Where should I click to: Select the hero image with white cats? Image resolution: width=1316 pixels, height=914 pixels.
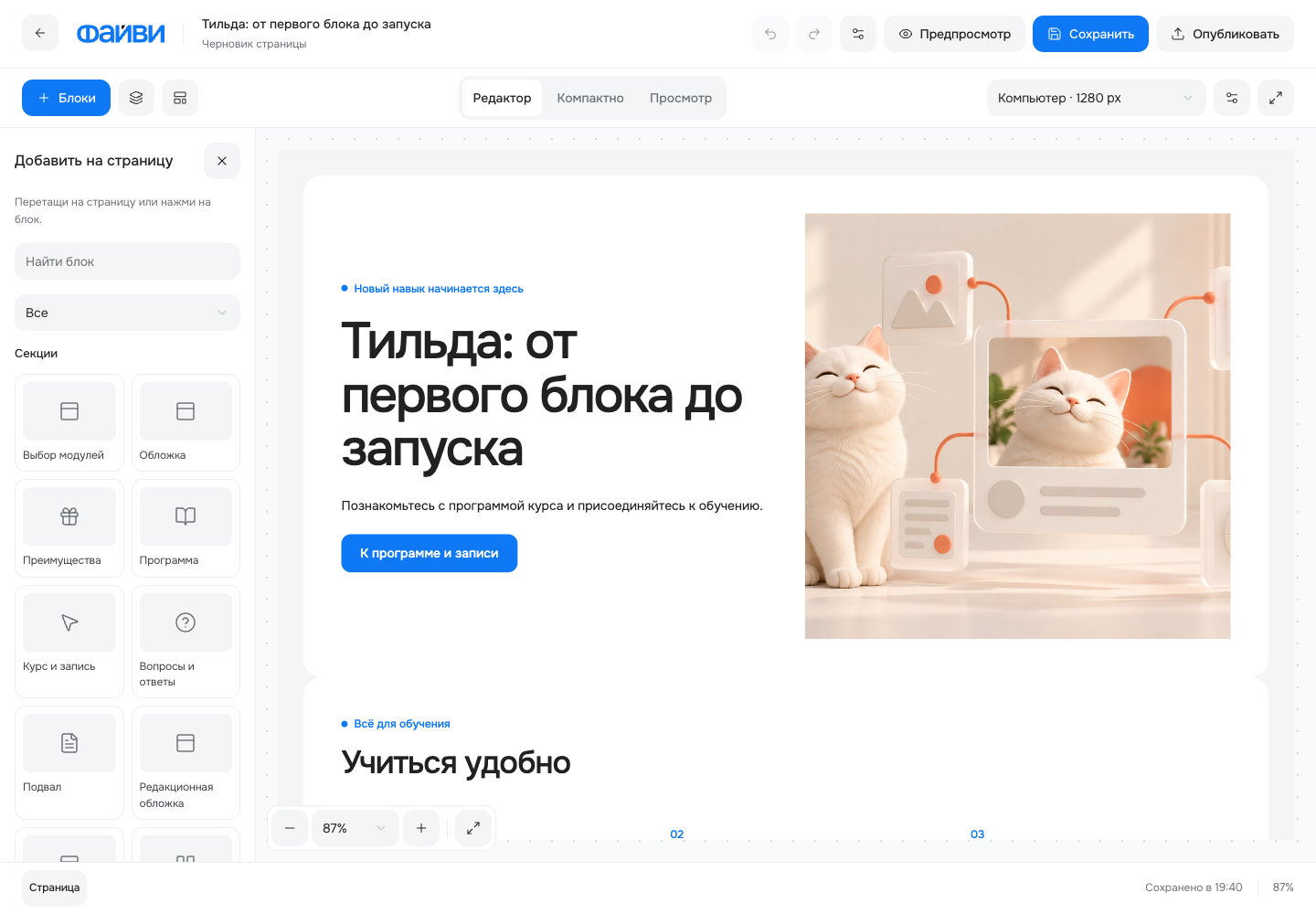point(1017,426)
